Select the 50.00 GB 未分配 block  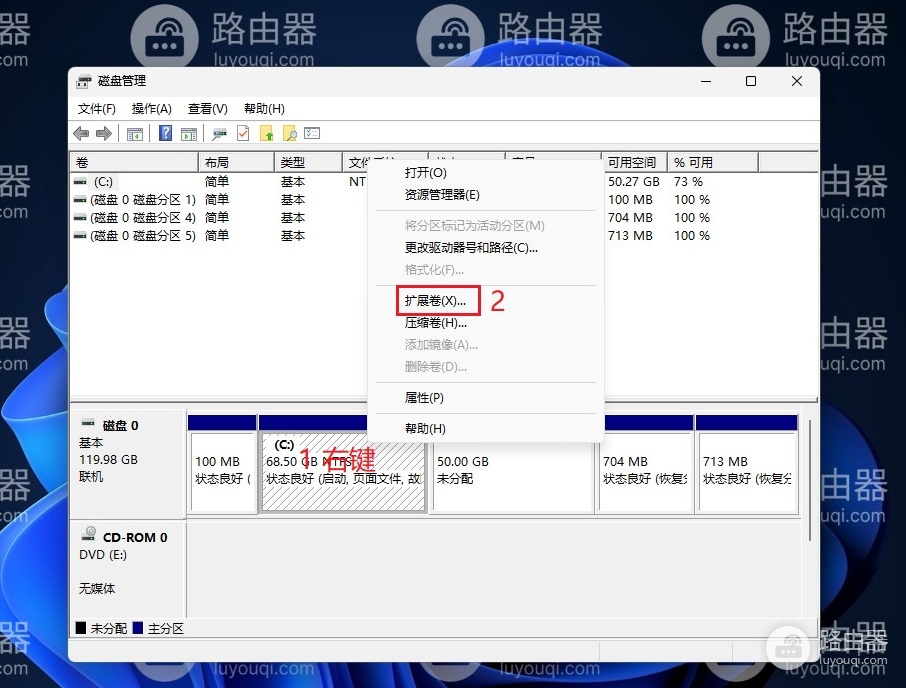pyautogui.click(x=513, y=471)
